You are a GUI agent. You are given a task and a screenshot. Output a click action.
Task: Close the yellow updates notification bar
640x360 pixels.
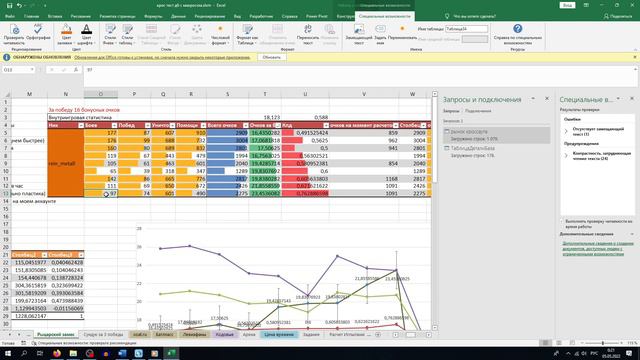click(x=635, y=58)
